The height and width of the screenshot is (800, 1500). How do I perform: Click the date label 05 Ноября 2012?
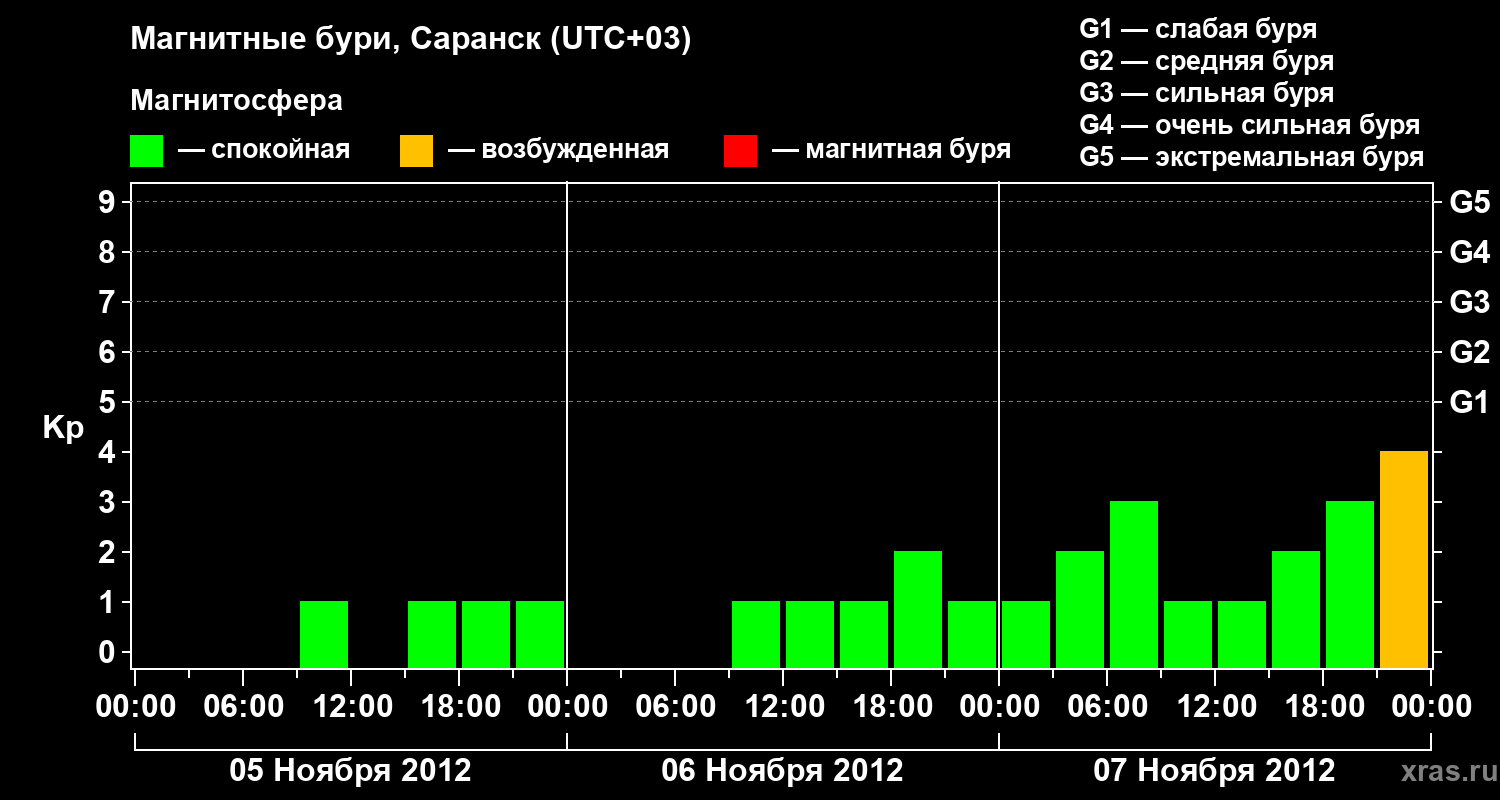pyautogui.click(x=350, y=771)
